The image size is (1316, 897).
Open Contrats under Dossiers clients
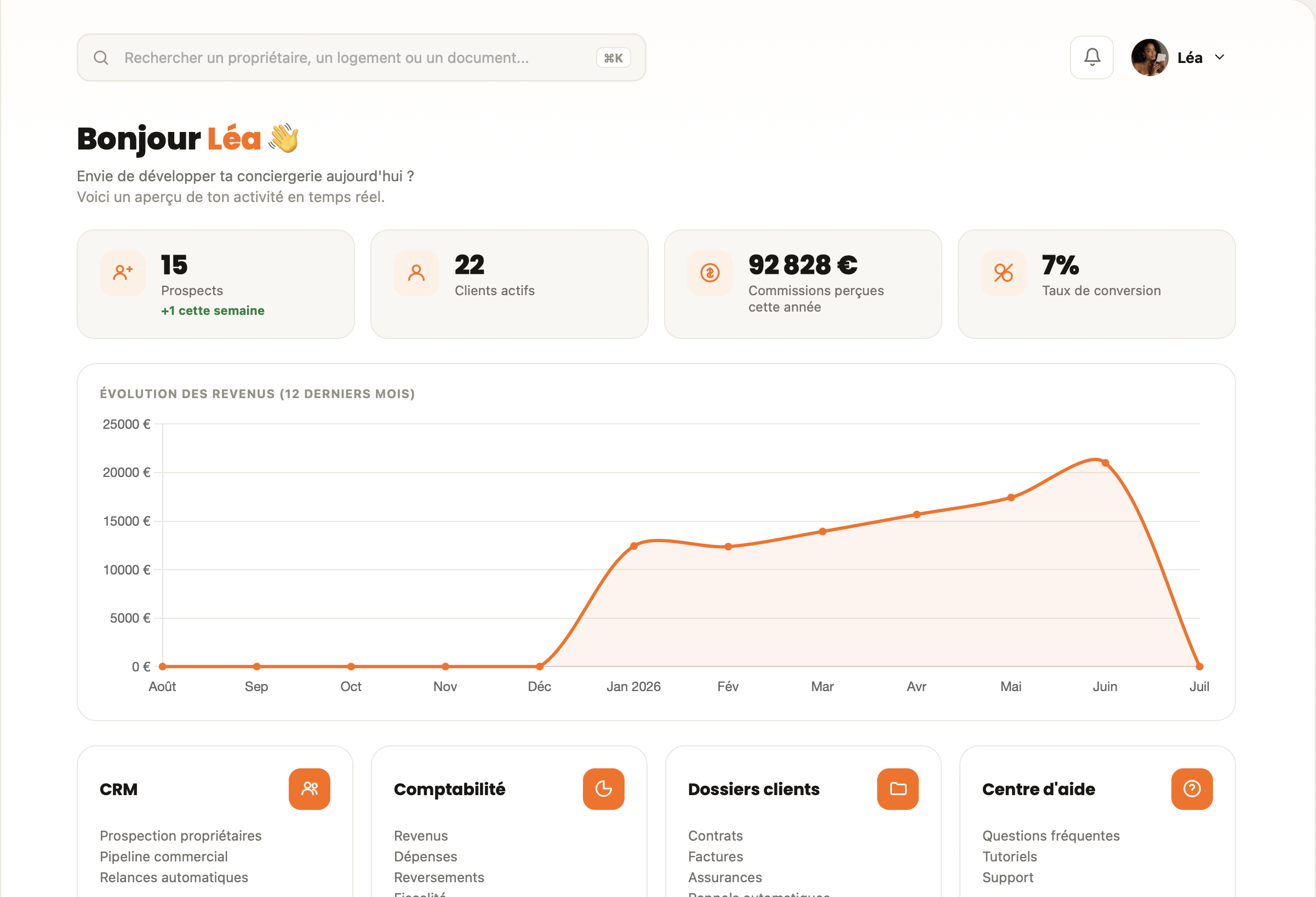point(715,835)
